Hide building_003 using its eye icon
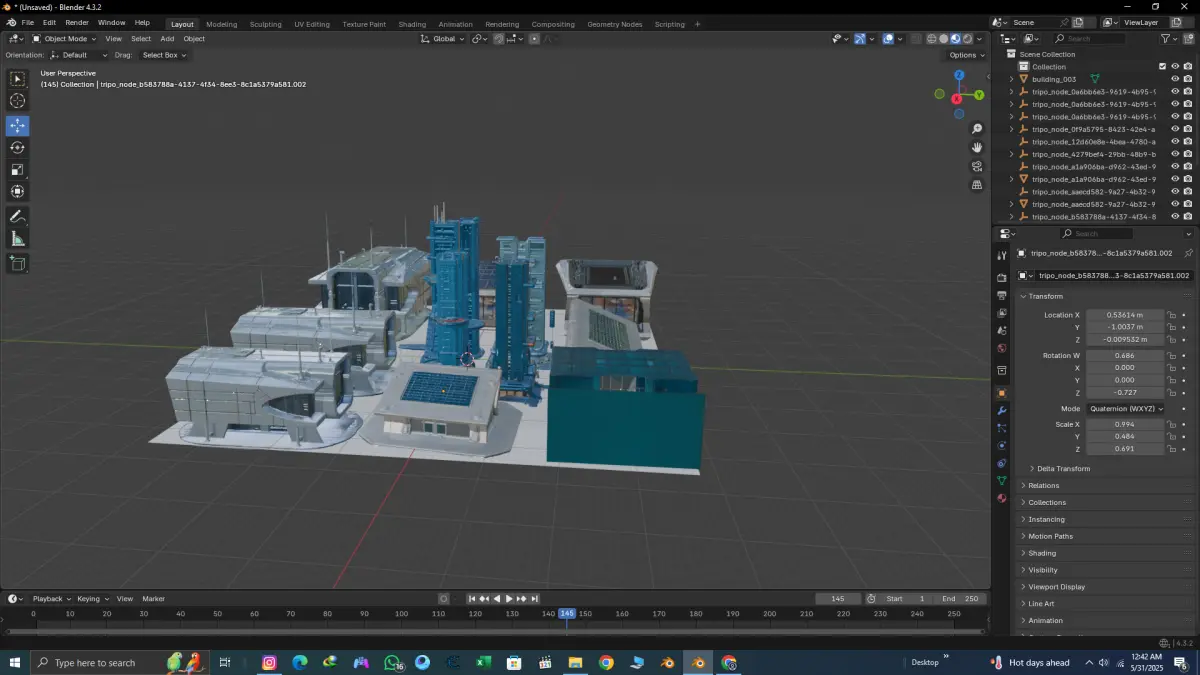The width and height of the screenshot is (1200, 675). coord(1175,79)
